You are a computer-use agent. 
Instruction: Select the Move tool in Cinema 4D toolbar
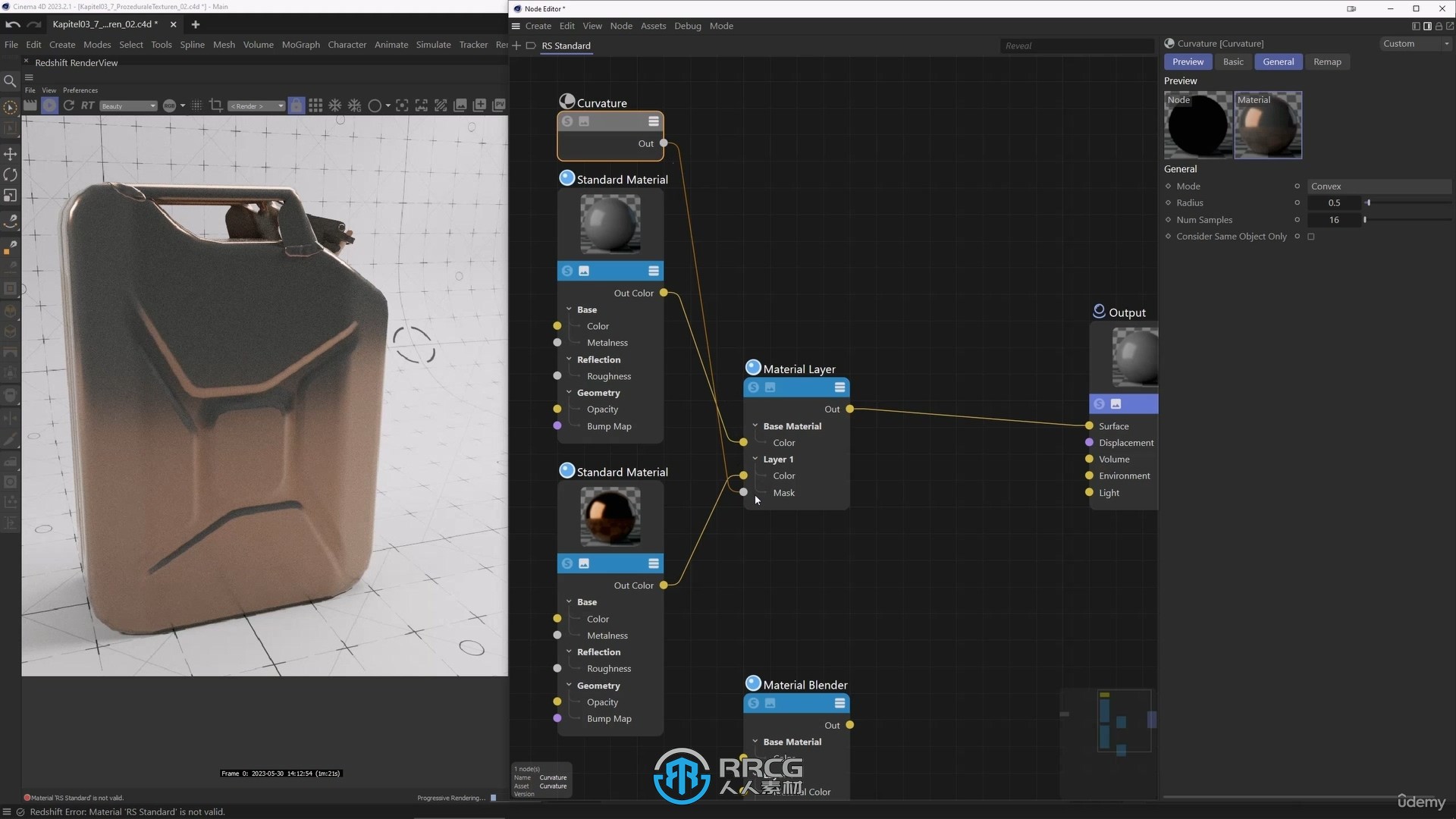[10, 153]
